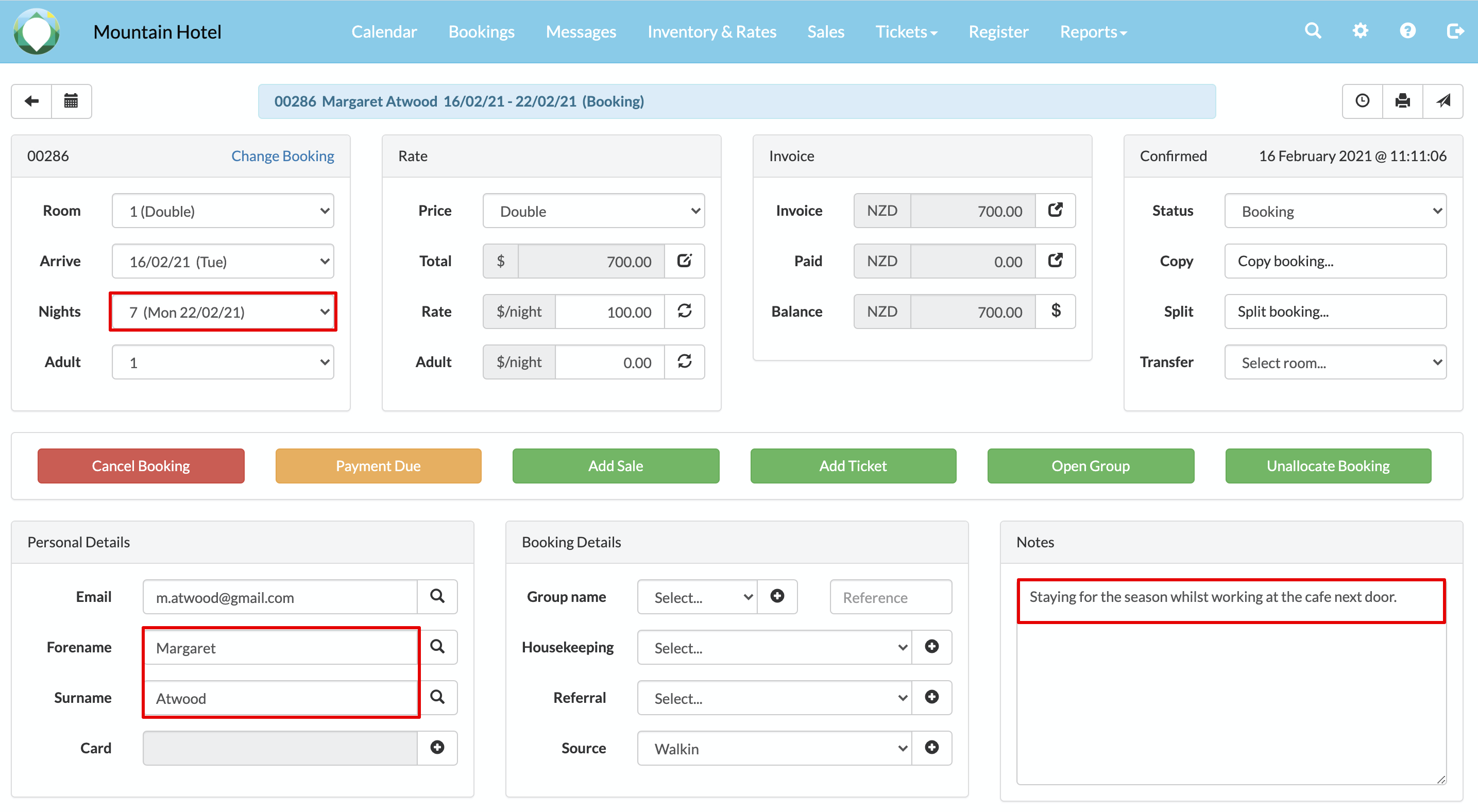1478x812 pixels.
Task: Print the booking with printer icon
Action: (x=1402, y=101)
